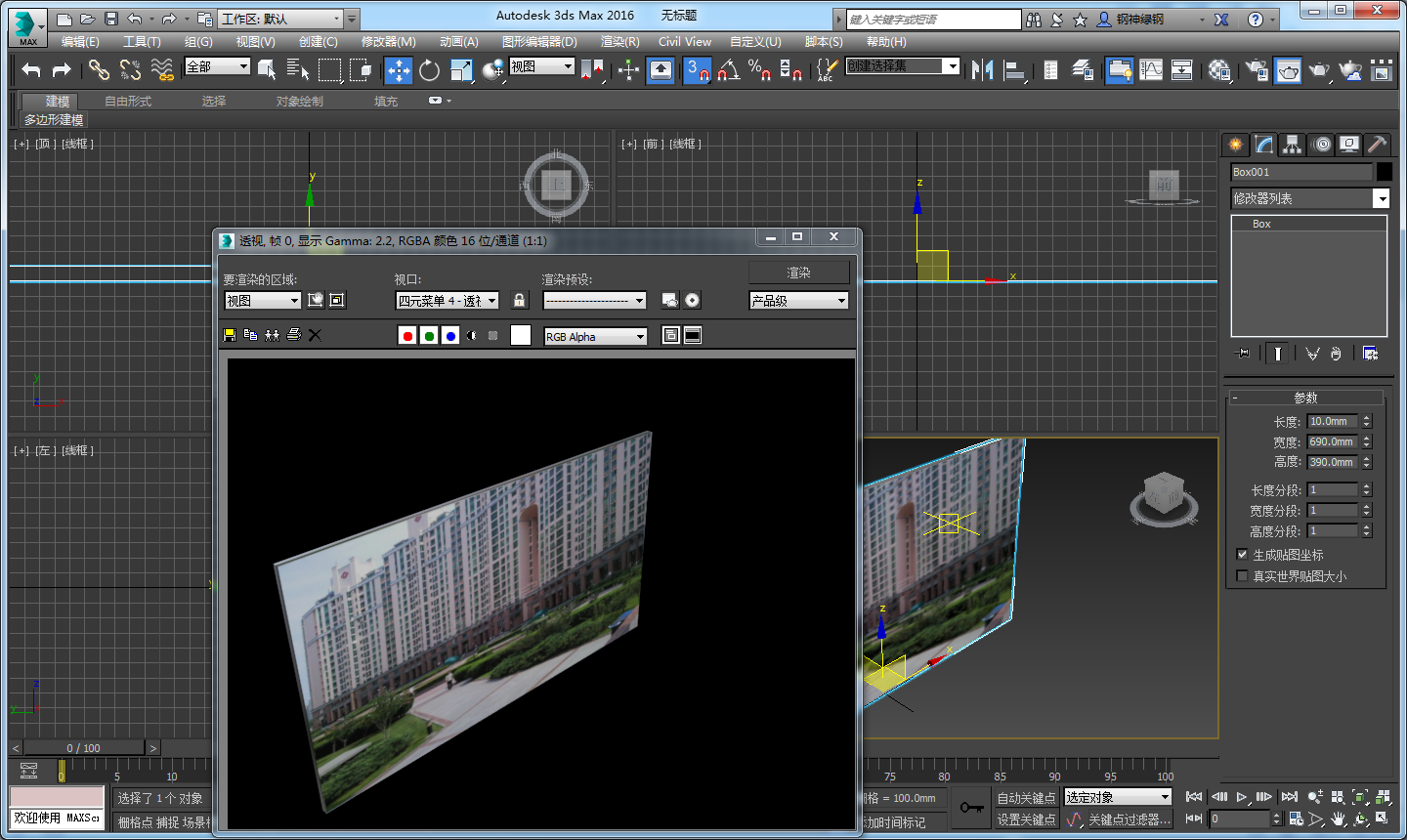
Task: Open Render Setup from main toolbar
Action: click(1257, 69)
